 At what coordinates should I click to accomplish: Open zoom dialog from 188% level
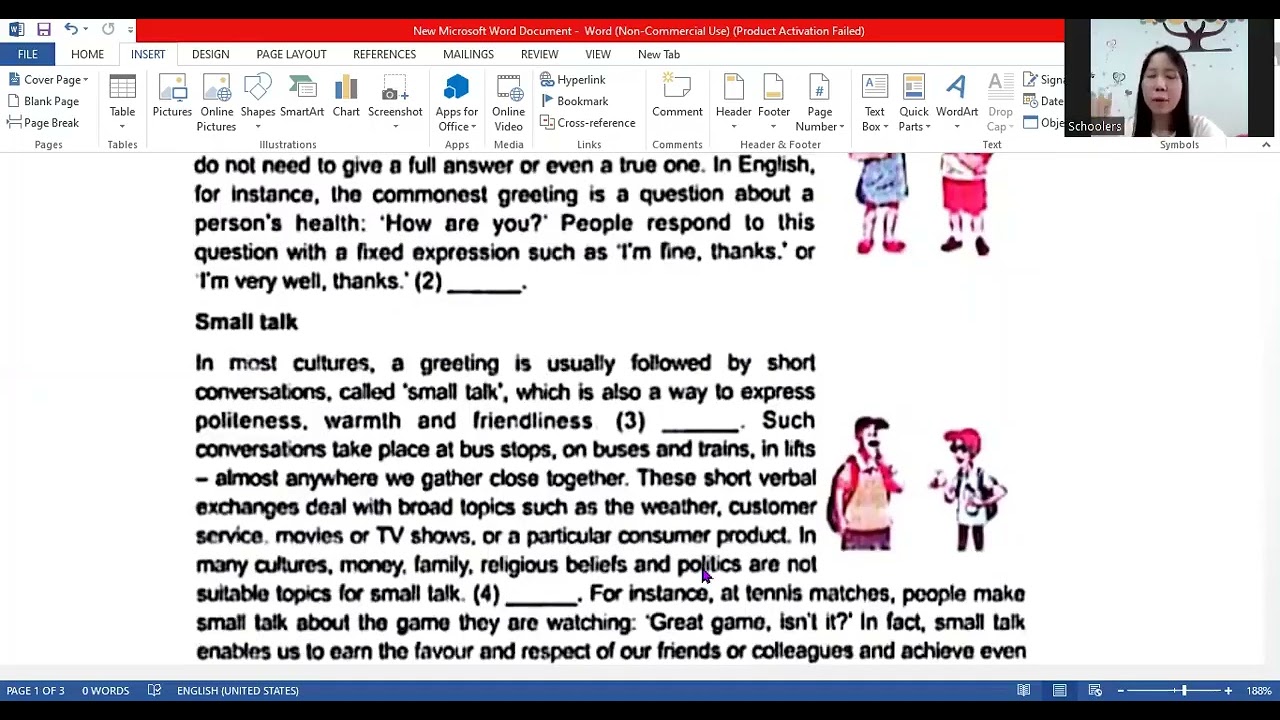1259,691
